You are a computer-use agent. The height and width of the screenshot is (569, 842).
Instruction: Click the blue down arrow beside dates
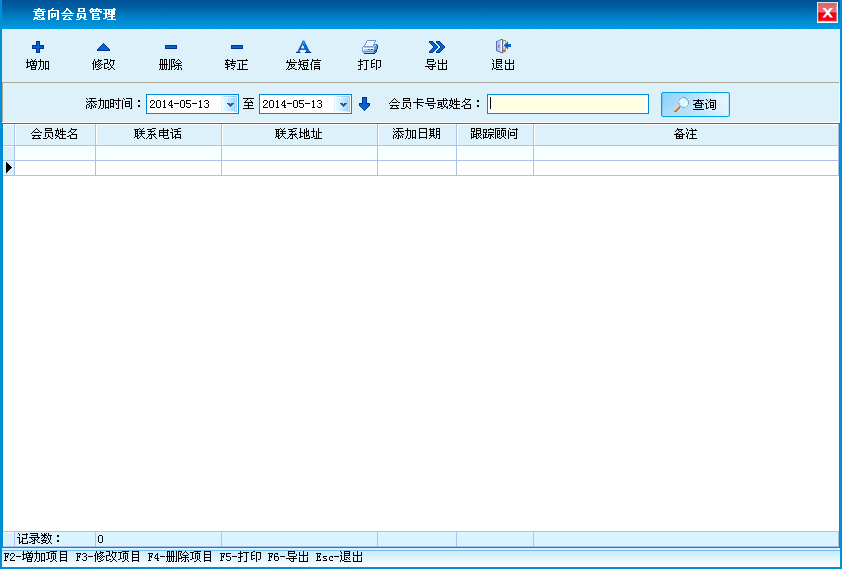tap(364, 104)
